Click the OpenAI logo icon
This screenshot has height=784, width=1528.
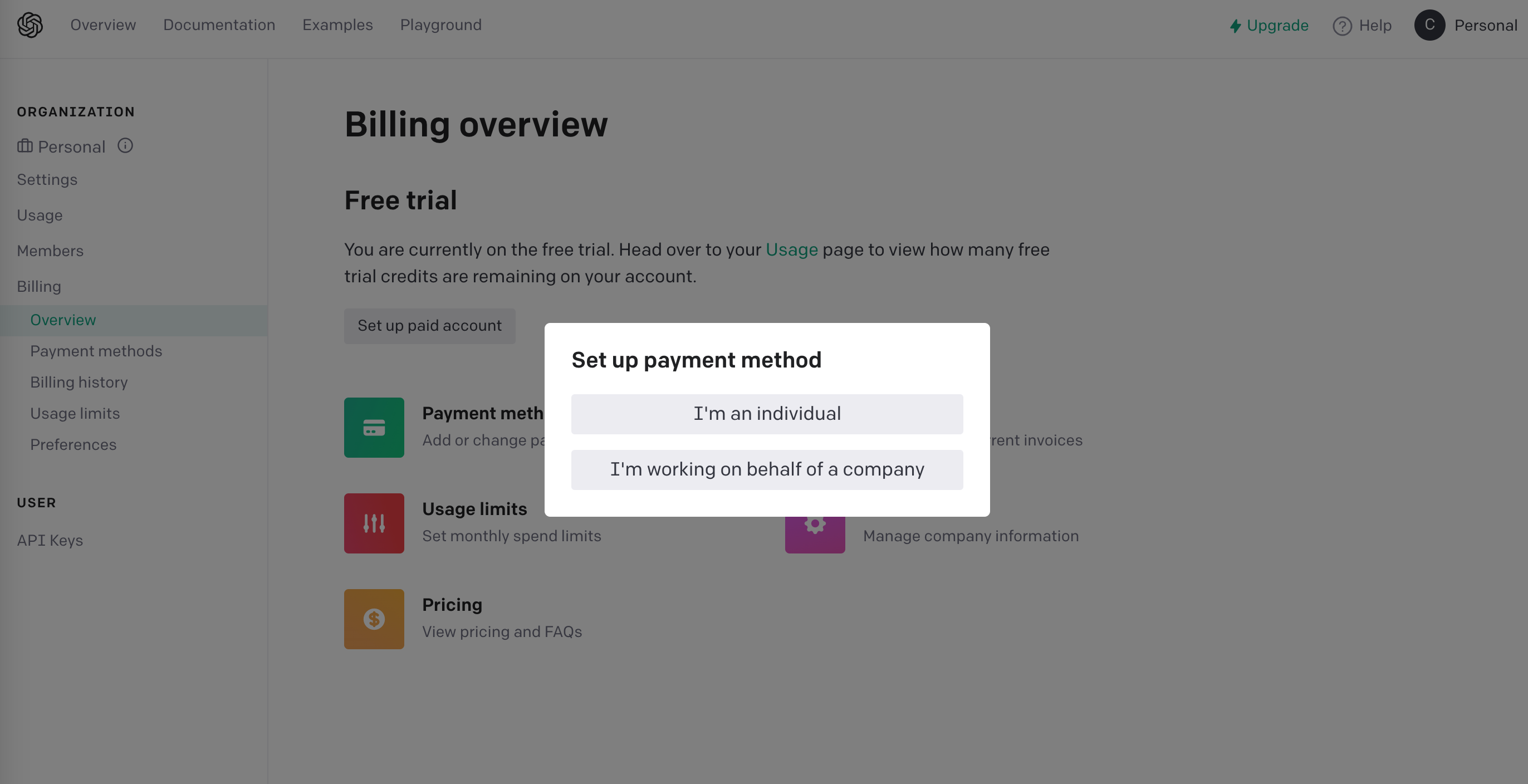tap(30, 25)
